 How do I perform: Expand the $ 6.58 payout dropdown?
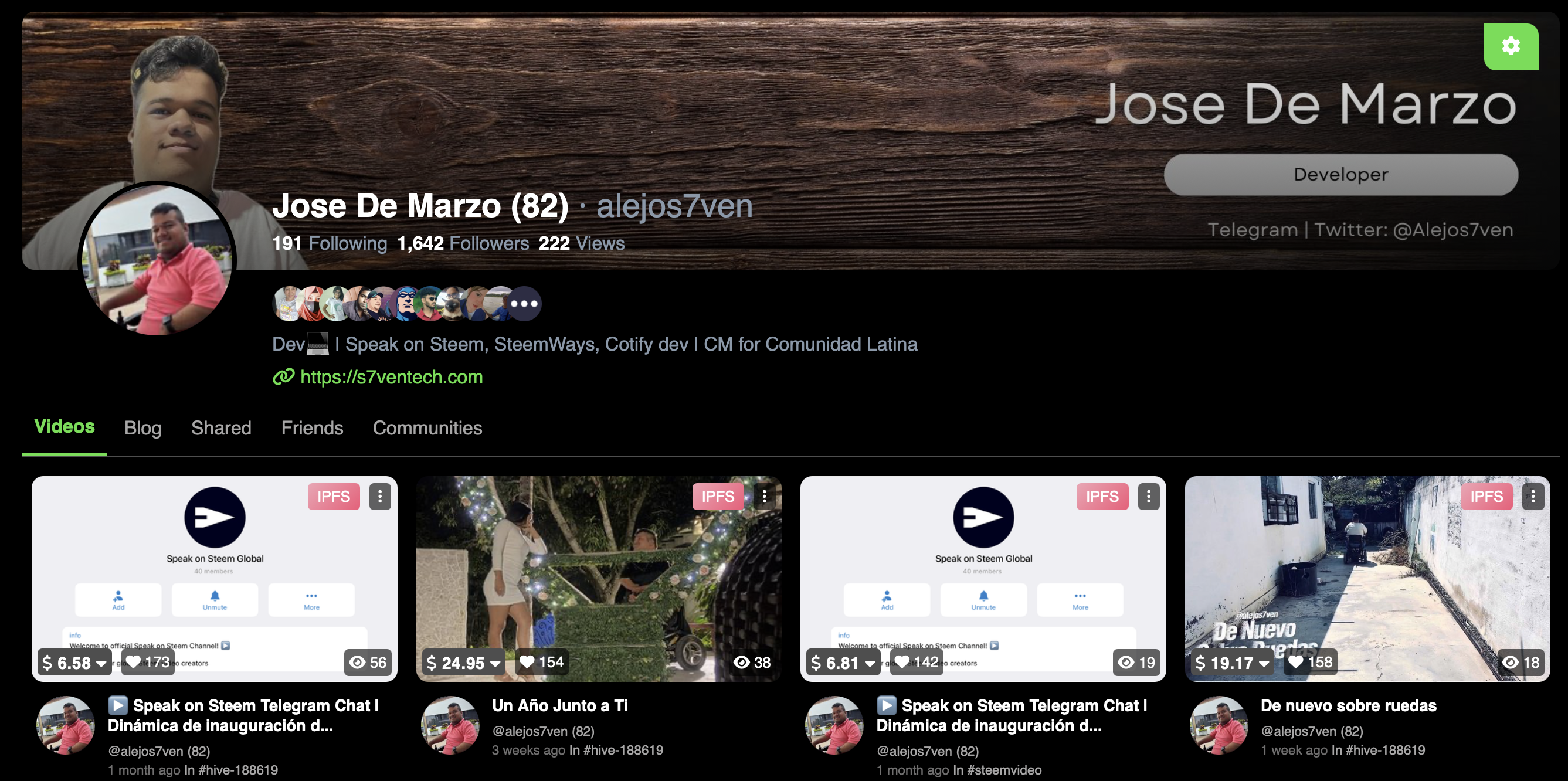[101, 664]
